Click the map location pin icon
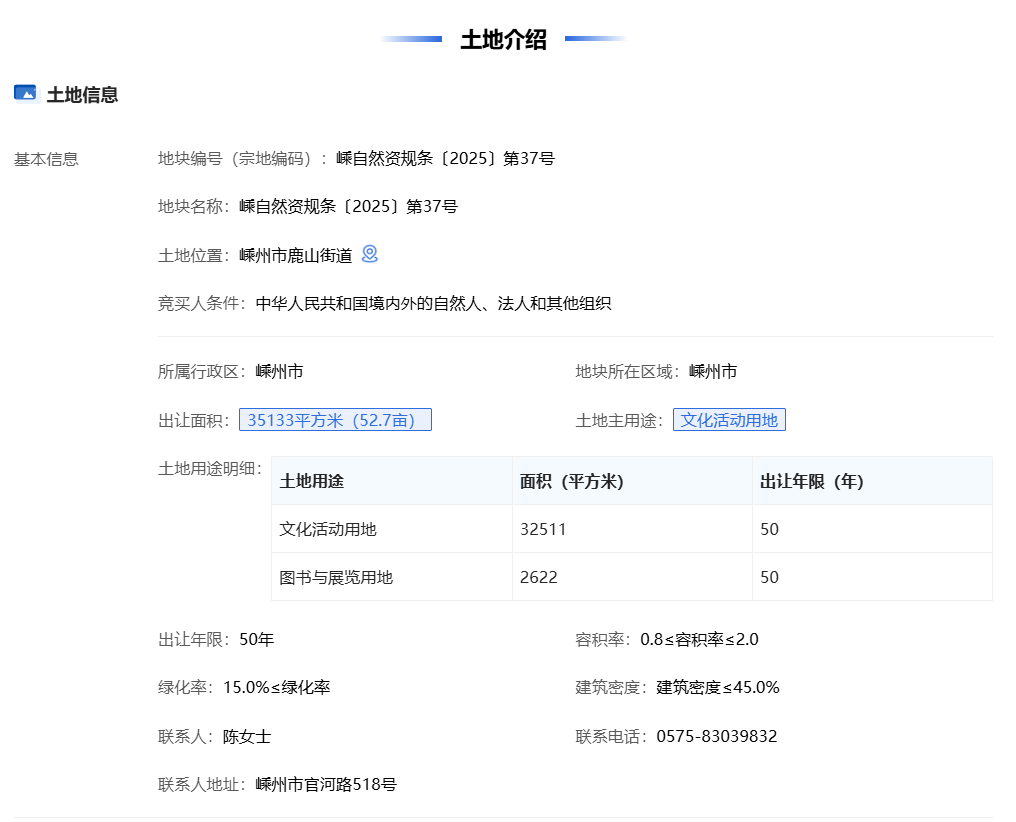This screenshot has height=822, width=1016. click(x=370, y=254)
